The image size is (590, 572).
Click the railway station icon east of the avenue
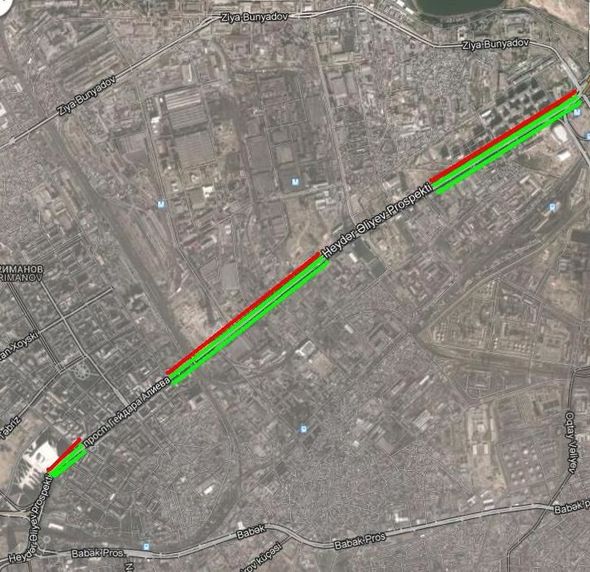552,206
